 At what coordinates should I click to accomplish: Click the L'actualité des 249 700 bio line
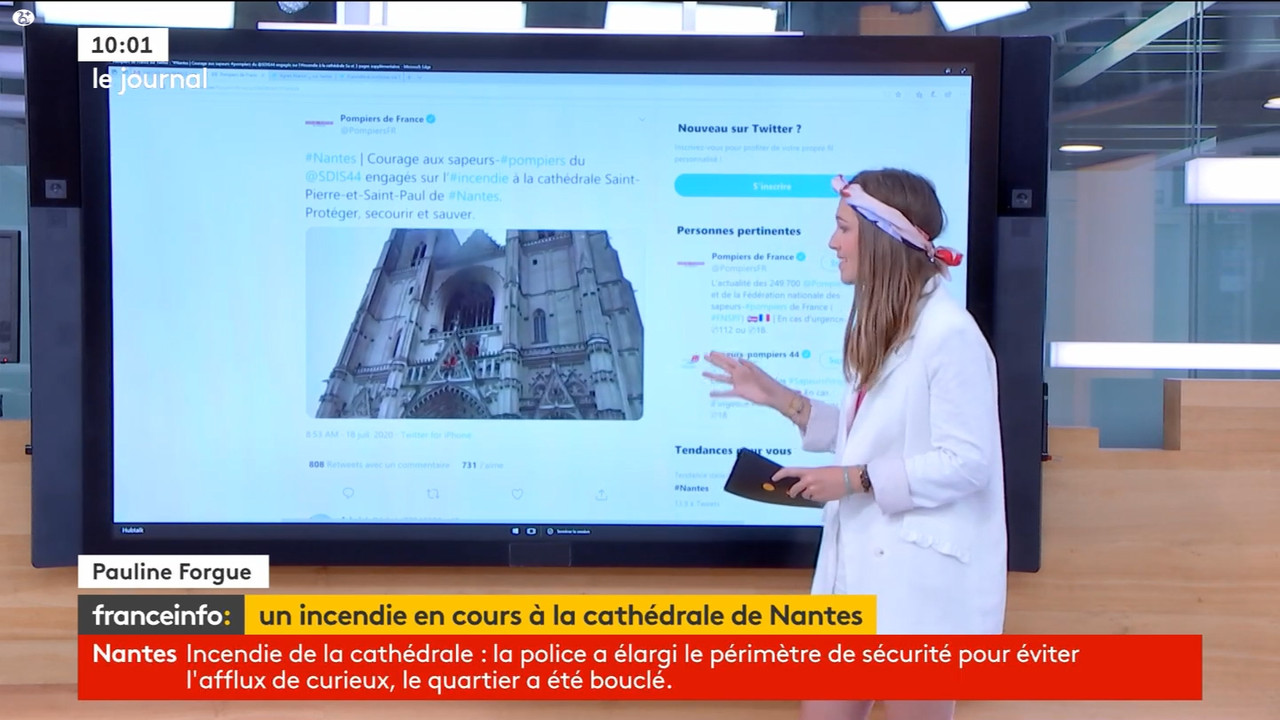pyautogui.click(x=775, y=284)
